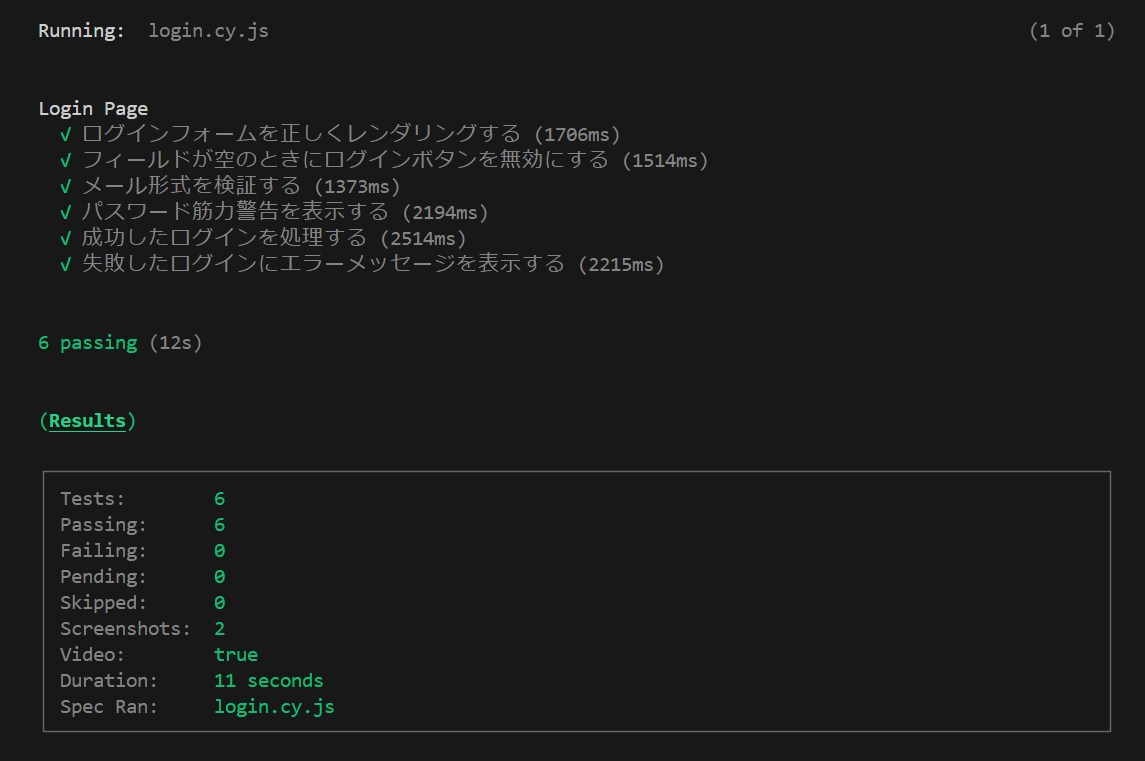Click the 'Tests:' label
Viewport: 1145px width, 761px height.
pos(92,499)
